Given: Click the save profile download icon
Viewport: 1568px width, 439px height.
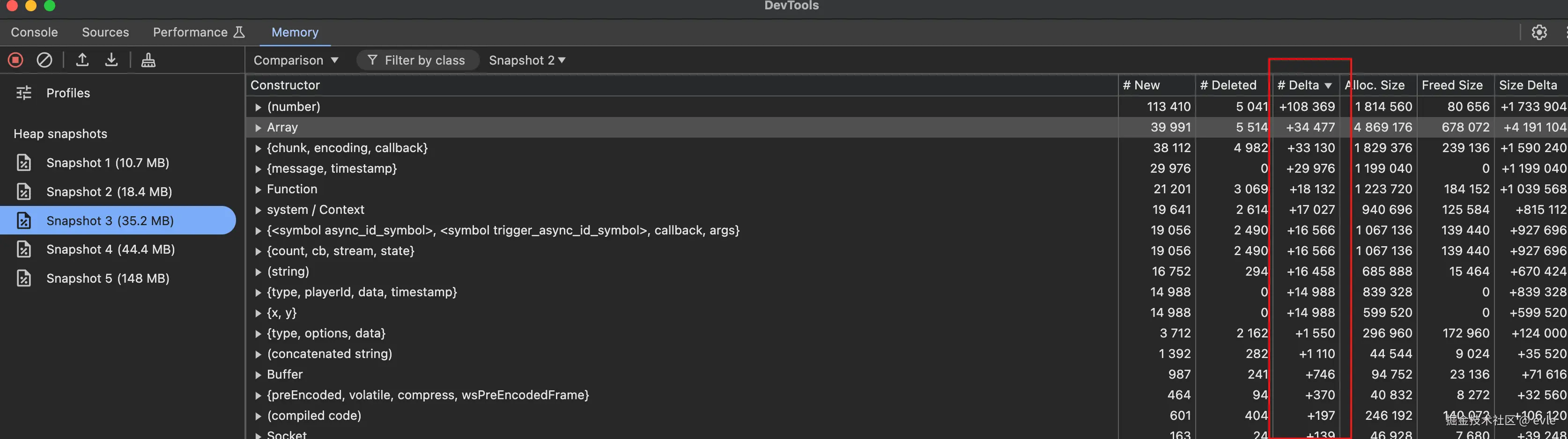Looking at the screenshot, I should (111, 60).
